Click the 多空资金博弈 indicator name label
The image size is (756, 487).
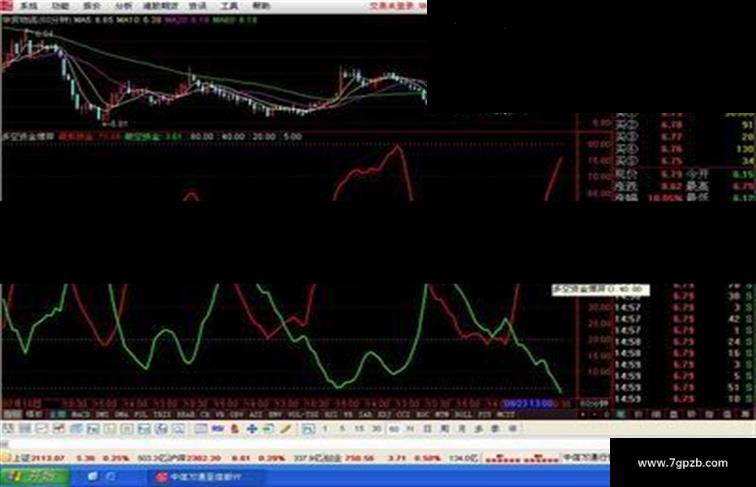pos(28,136)
